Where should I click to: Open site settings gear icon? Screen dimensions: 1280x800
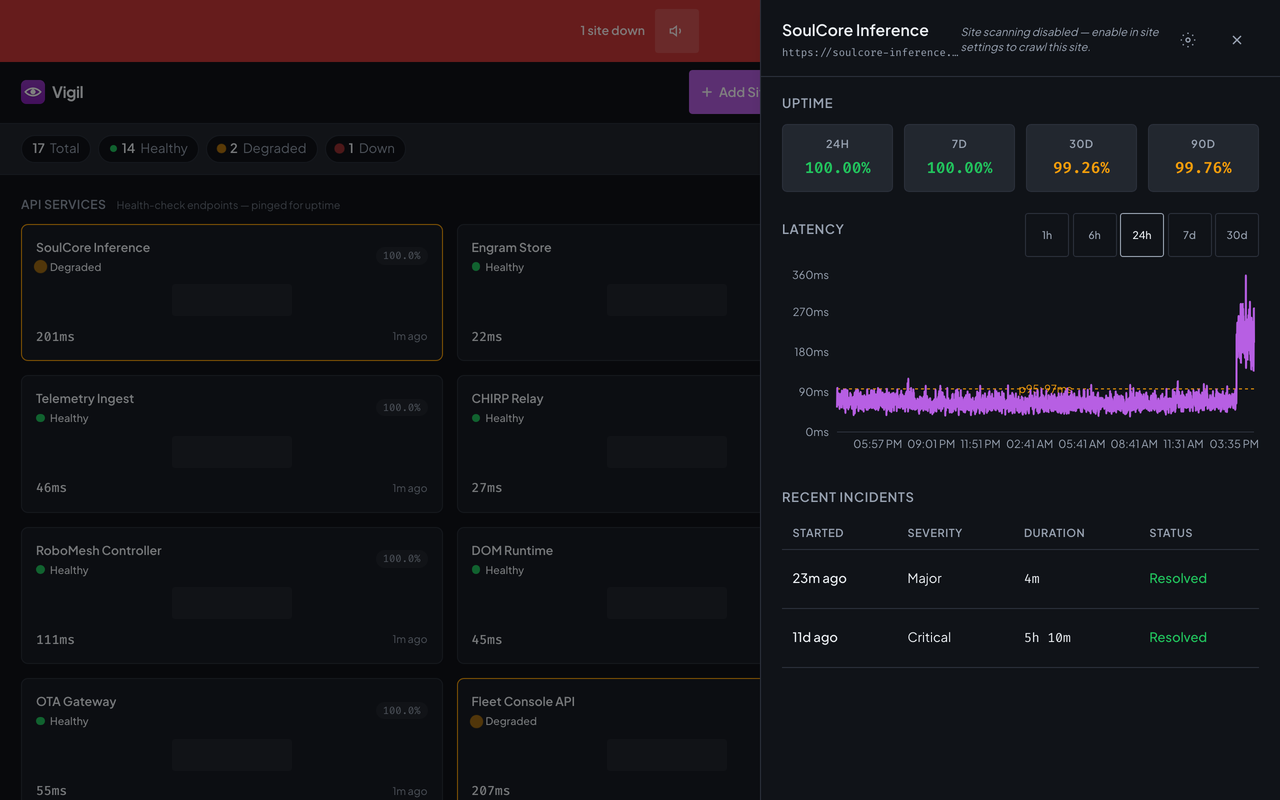click(1188, 40)
